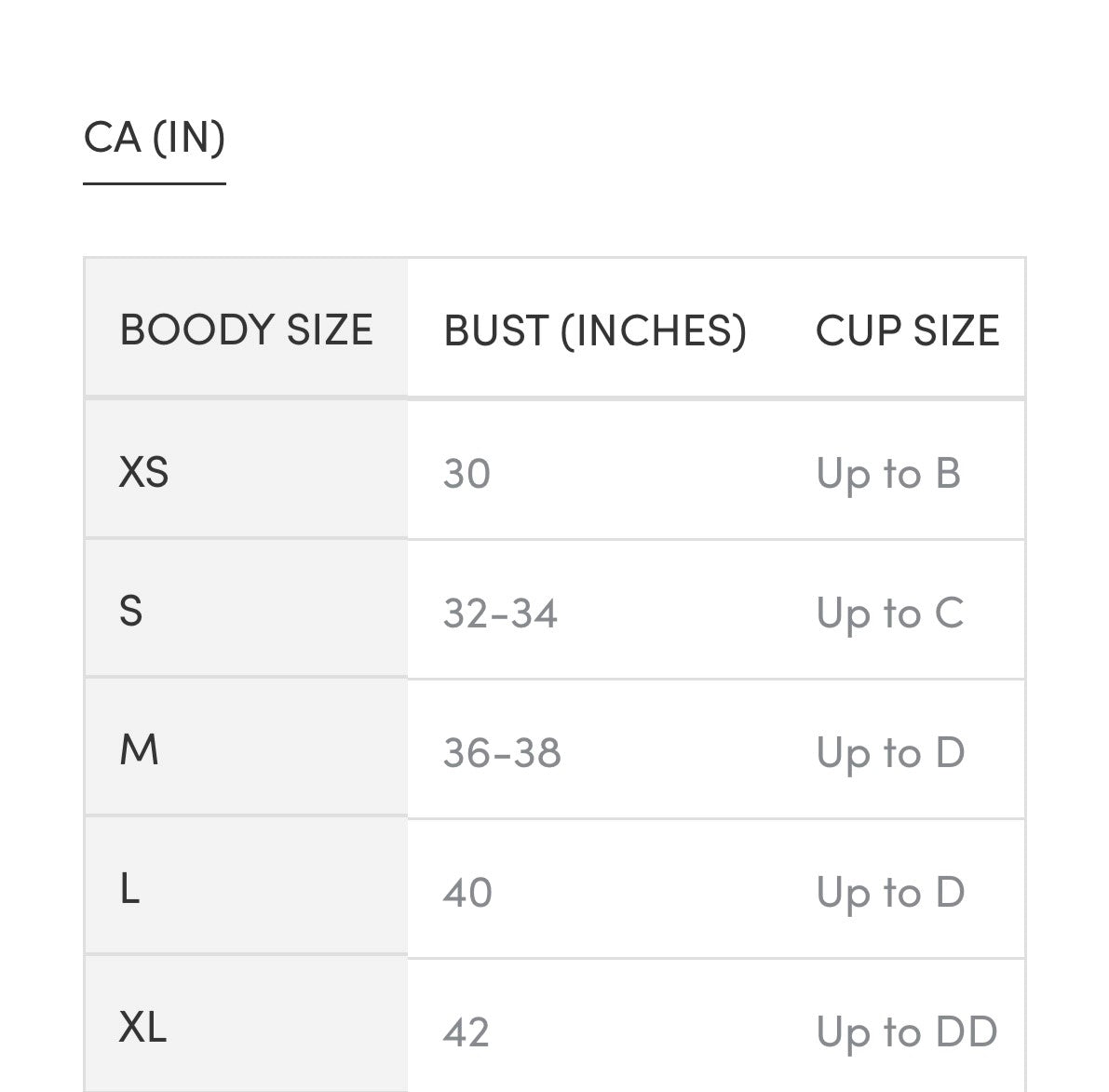Click the 36-38 bust measurement cell

[x=502, y=753]
